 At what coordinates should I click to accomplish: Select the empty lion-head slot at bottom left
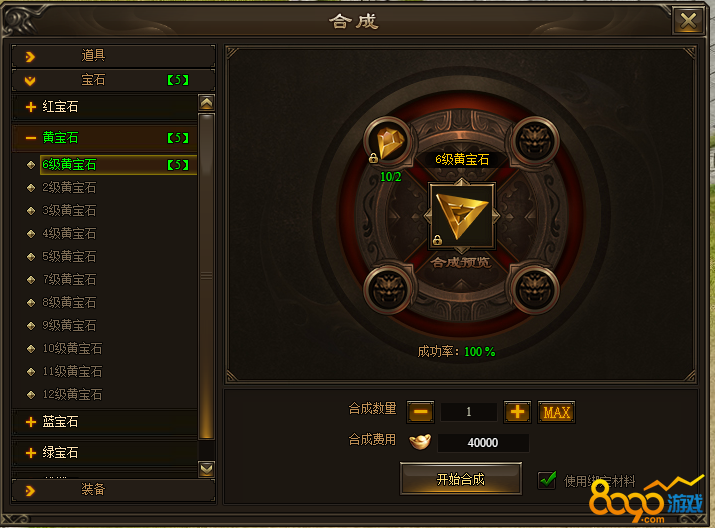pos(388,289)
